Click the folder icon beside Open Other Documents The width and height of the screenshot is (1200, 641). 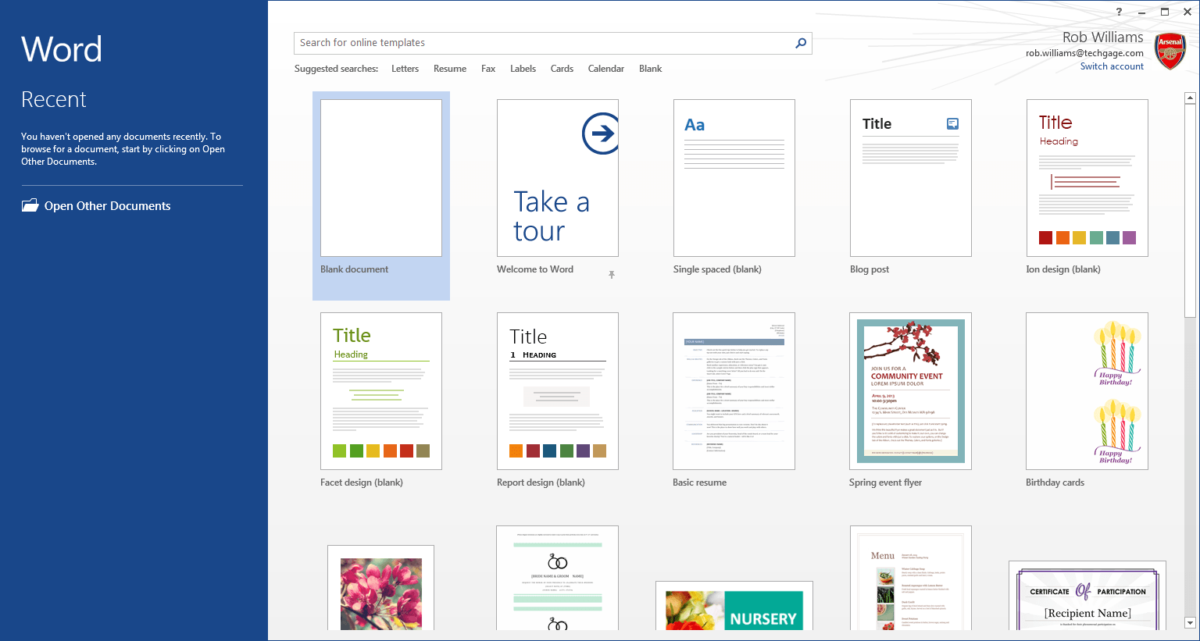[30, 206]
